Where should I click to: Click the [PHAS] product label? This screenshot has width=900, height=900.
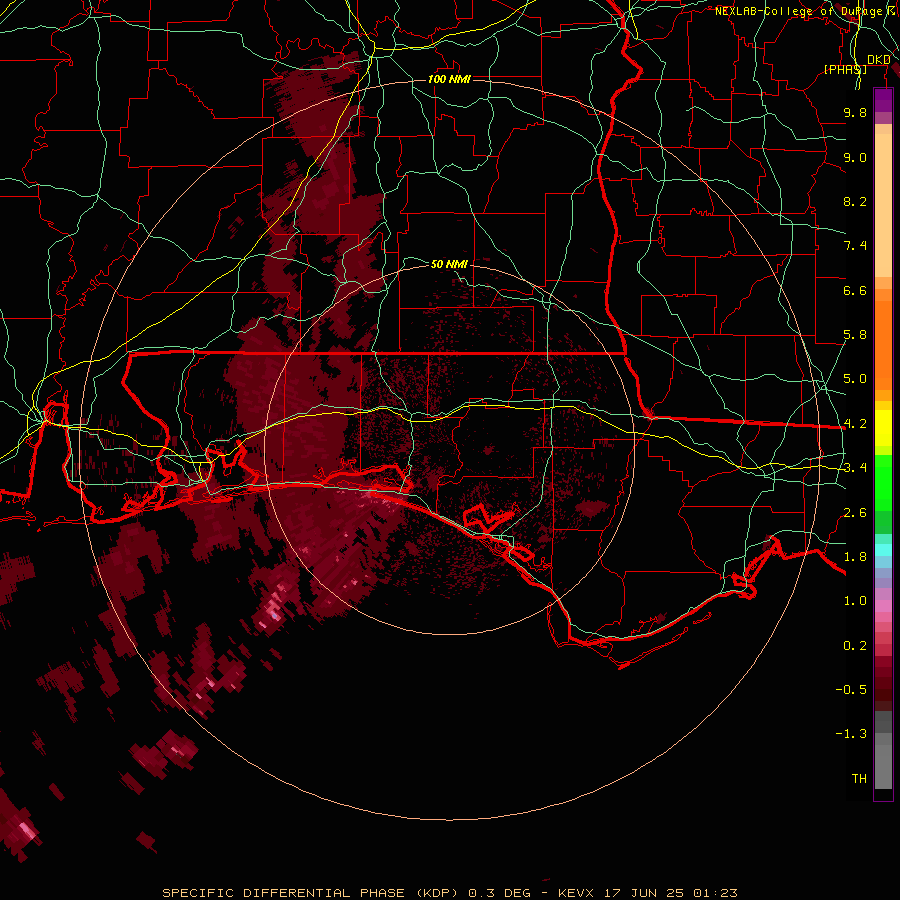pos(845,69)
